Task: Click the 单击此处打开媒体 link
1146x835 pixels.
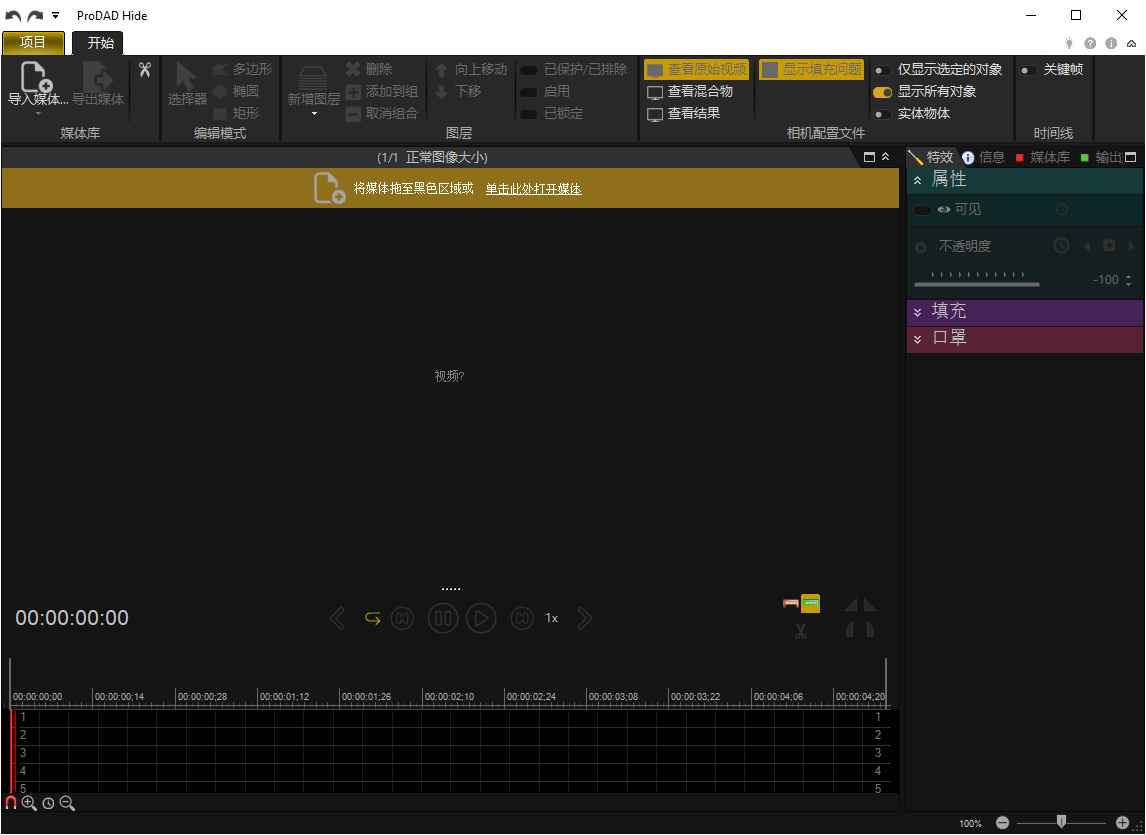Action: (x=533, y=188)
